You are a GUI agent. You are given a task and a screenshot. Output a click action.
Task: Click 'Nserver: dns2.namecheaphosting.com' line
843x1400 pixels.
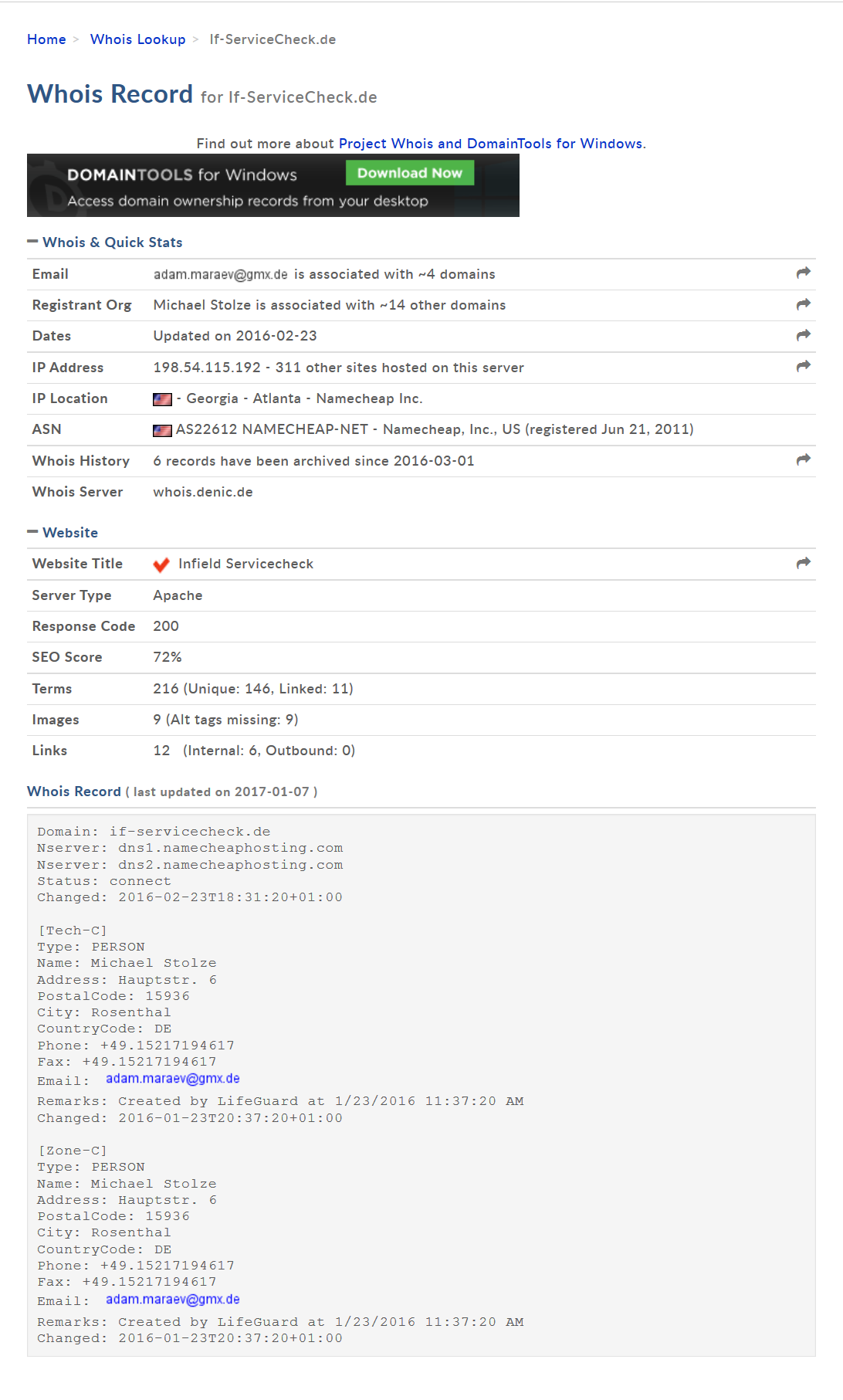190,865
